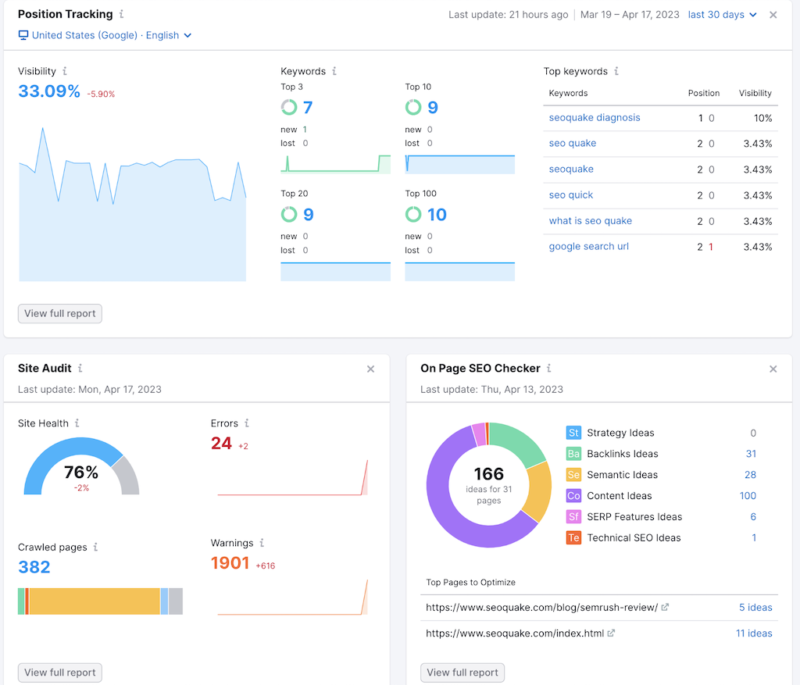Click the yellow segment of Crawled pages bar
The image size is (800, 685).
point(95,601)
